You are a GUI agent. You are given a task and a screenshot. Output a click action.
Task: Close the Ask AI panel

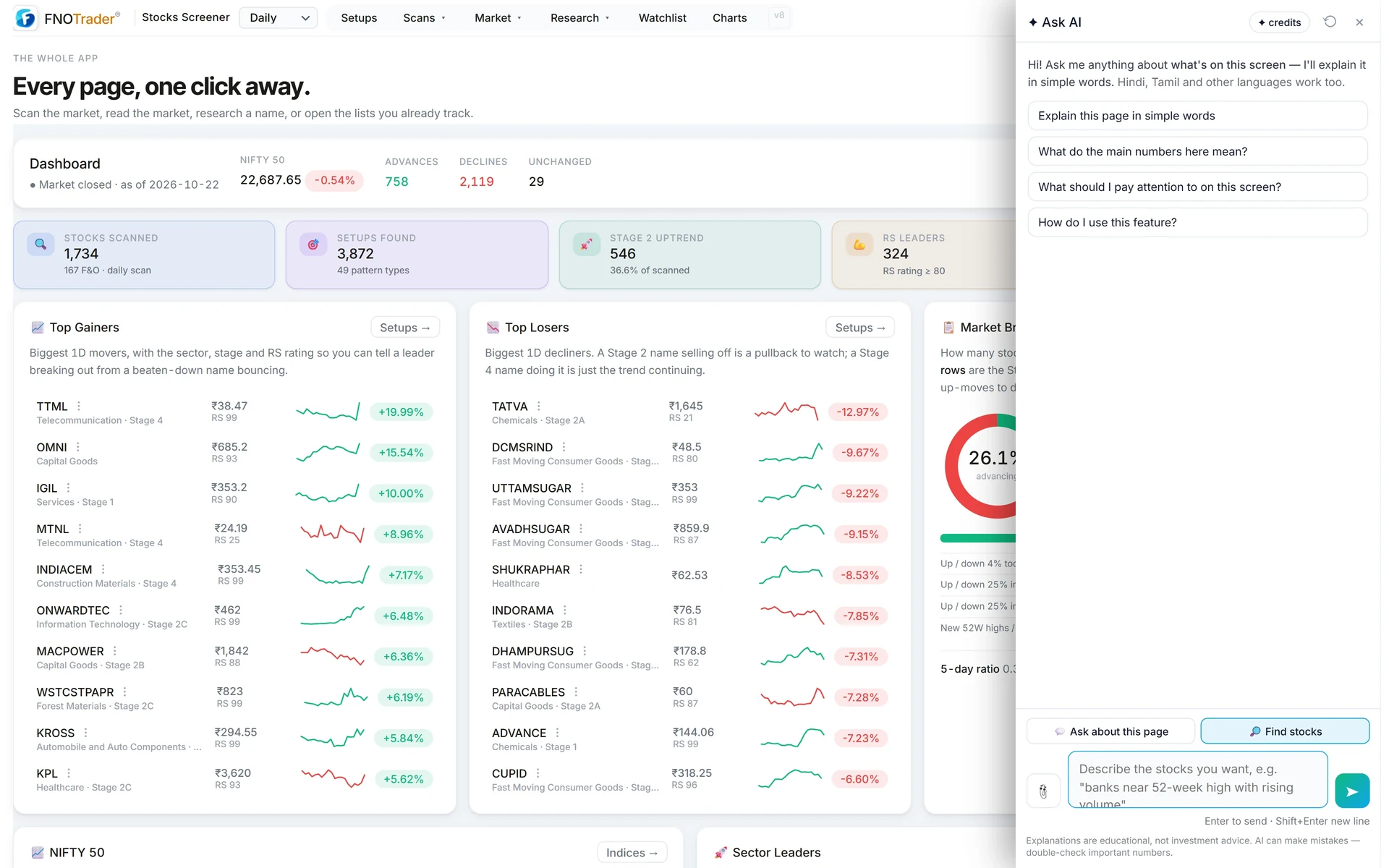point(1359,22)
